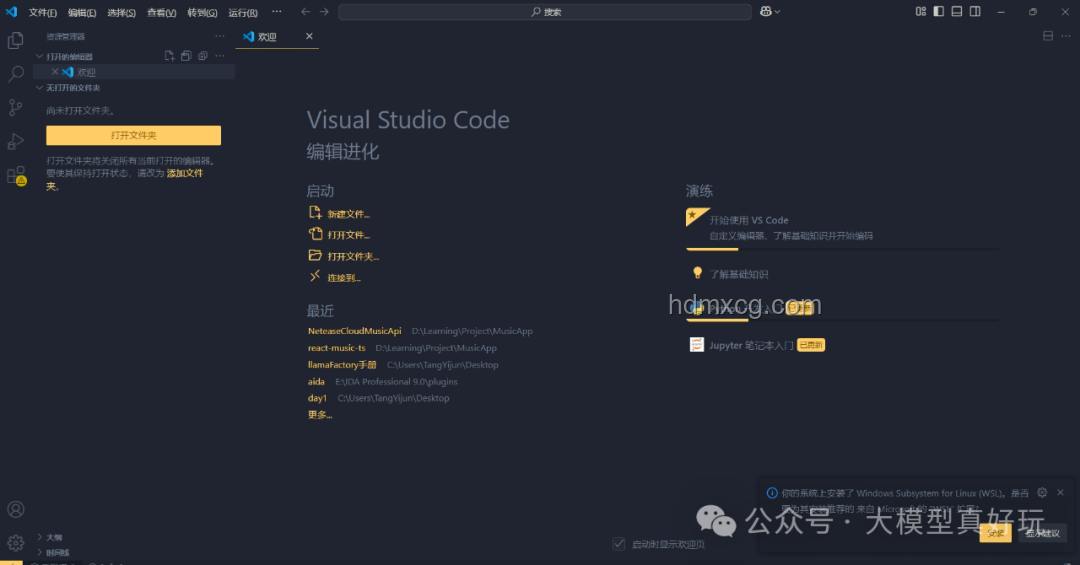Close 欢迎 entry in open editors list
The height and width of the screenshot is (565, 1080).
[x=55, y=72]
